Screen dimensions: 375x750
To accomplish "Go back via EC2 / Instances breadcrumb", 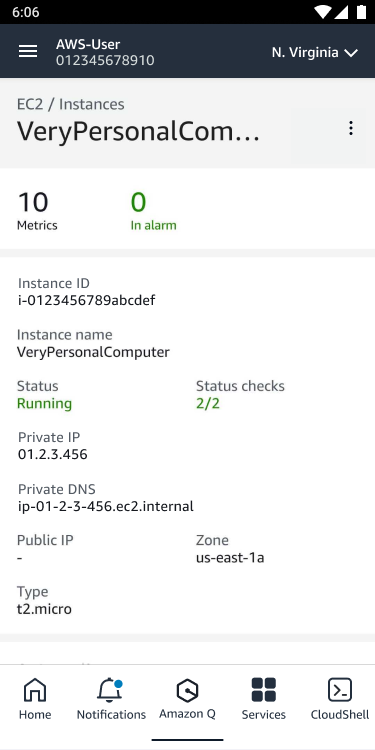I will pos(71,104).
